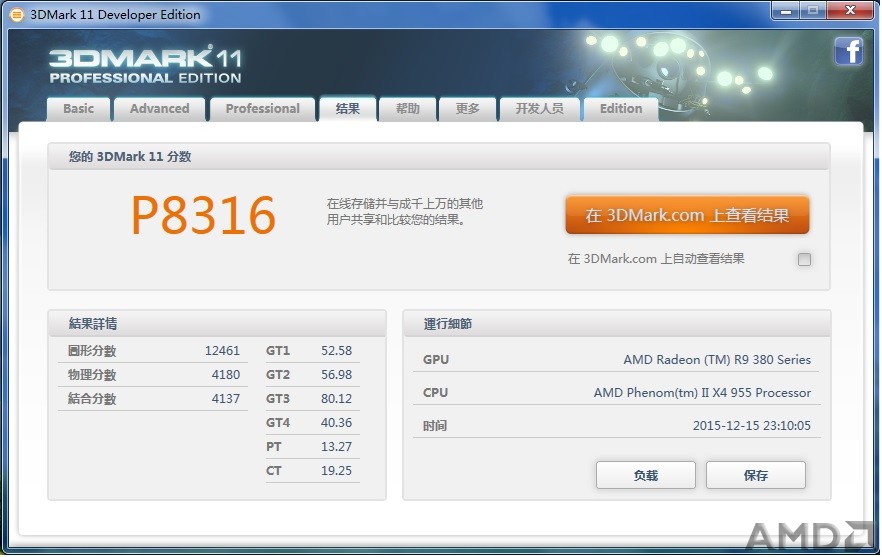
Task: Click the 結合分數 label
Action: pos(92,399)
